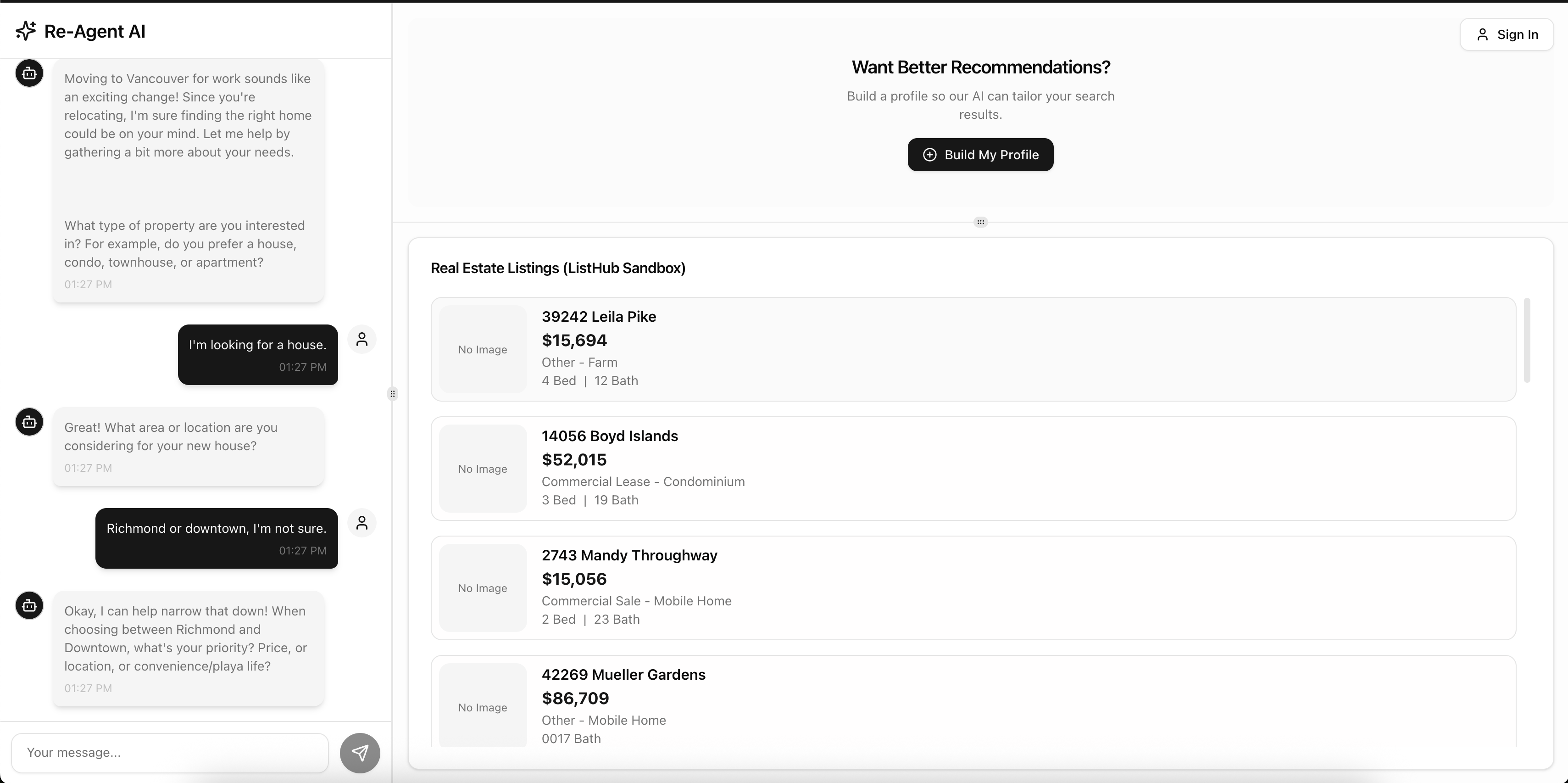Click vertical resize handle between chat and listings
Image resolution: width=1568 pixels, height=783 pixels.
pos(393,394)
